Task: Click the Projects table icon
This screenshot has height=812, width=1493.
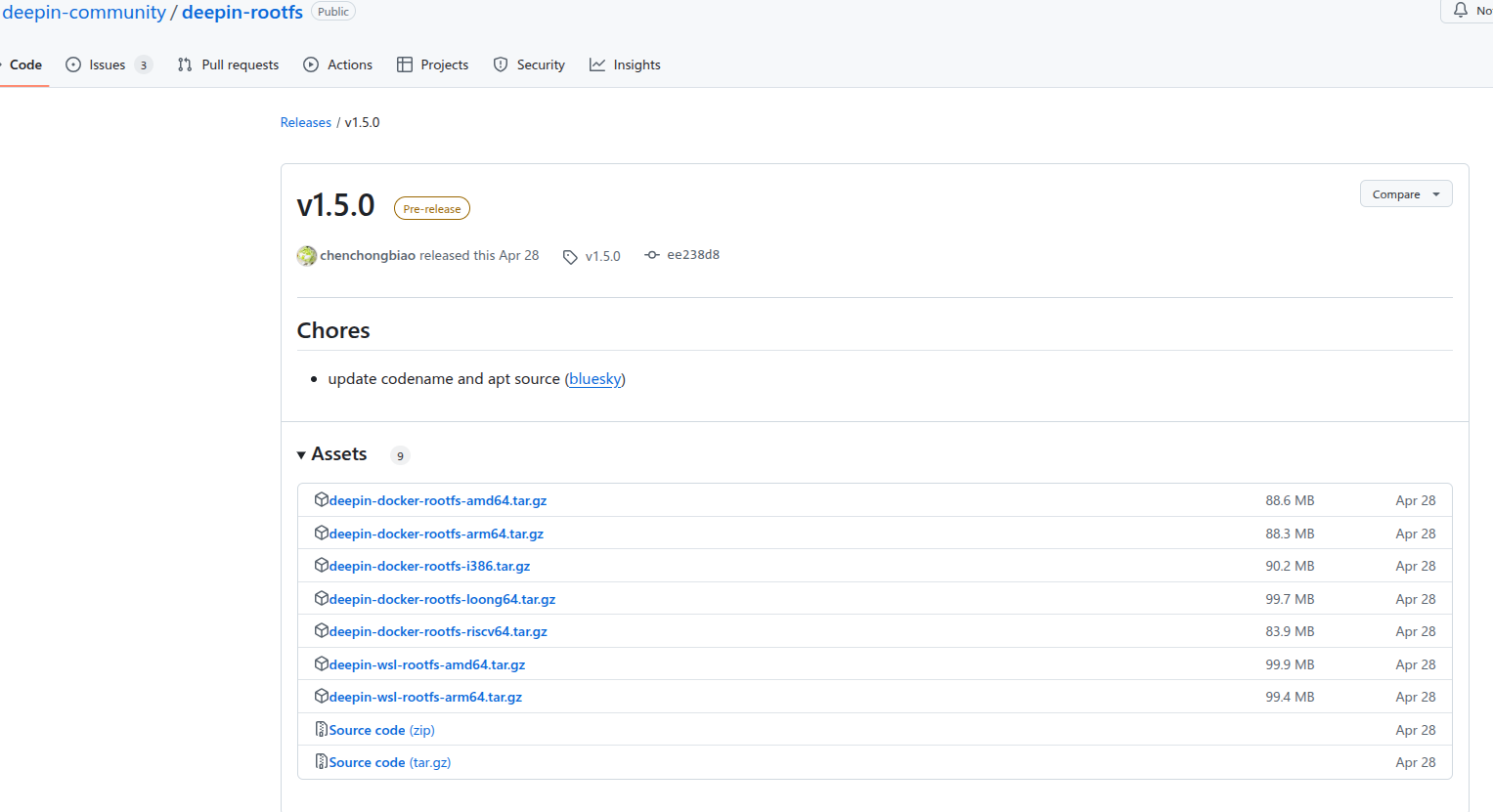Action: (405, 64)
